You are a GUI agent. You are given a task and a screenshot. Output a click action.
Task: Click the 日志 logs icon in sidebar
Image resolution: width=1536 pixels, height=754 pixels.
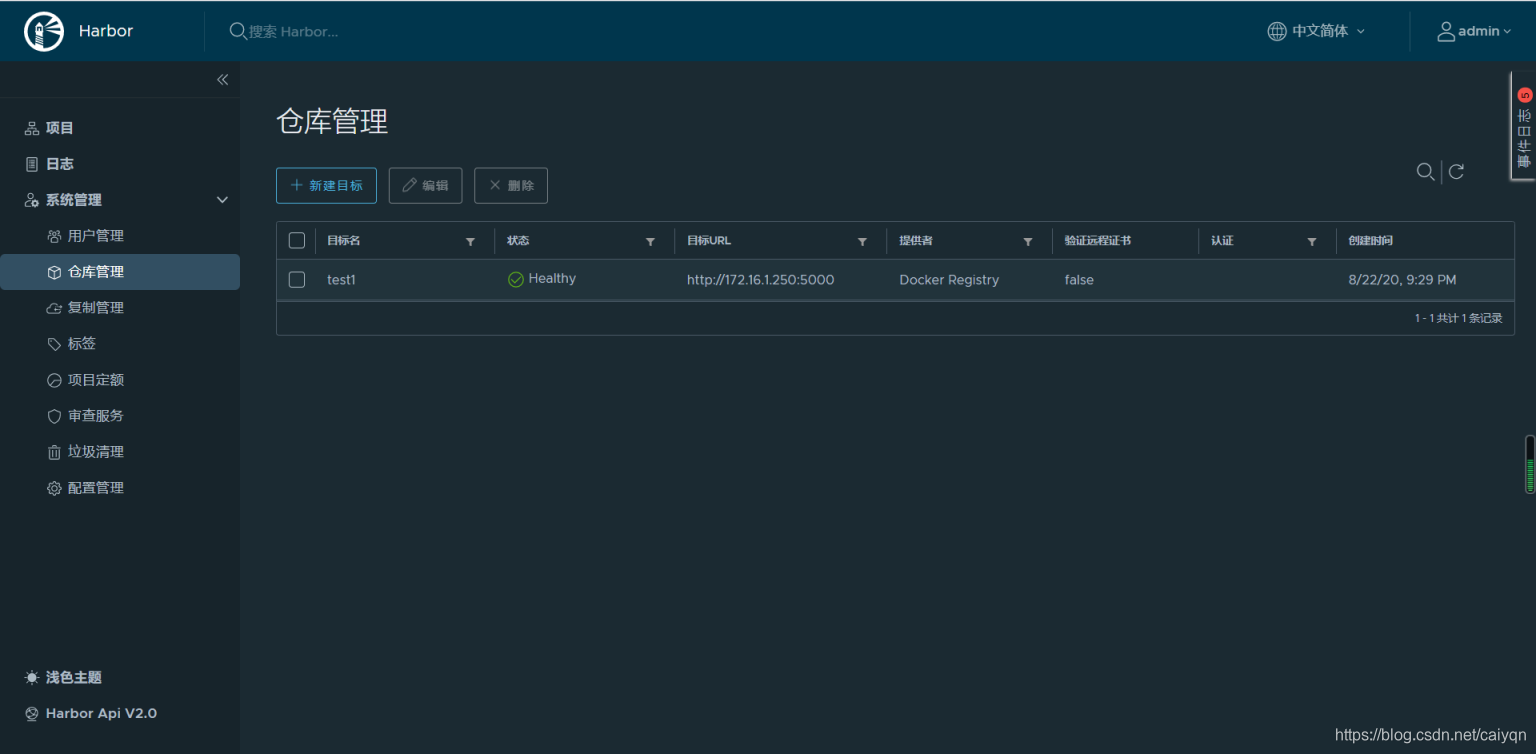[32, 164]
